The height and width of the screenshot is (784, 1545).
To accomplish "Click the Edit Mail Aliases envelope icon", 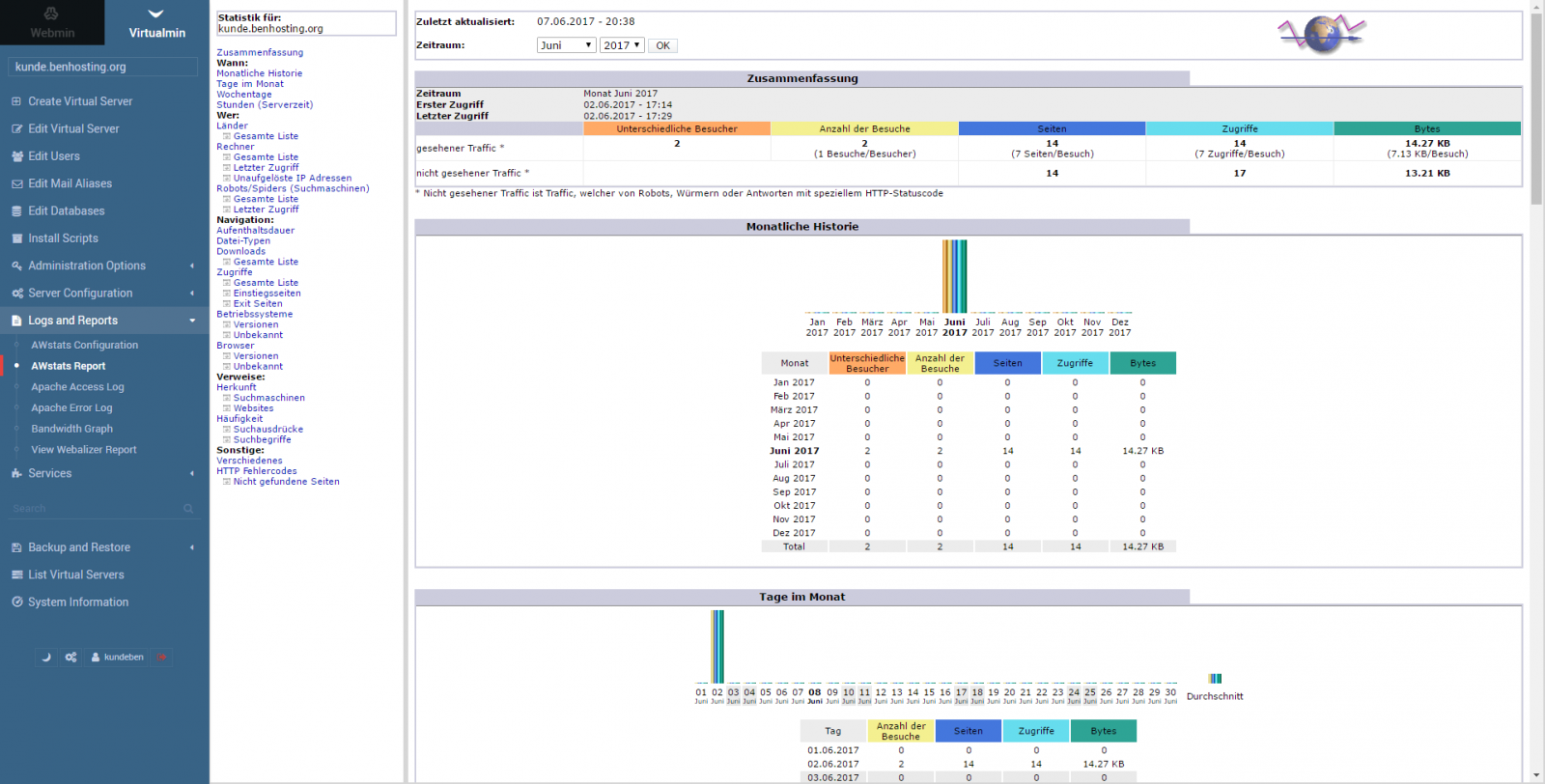I will [16, 183].
